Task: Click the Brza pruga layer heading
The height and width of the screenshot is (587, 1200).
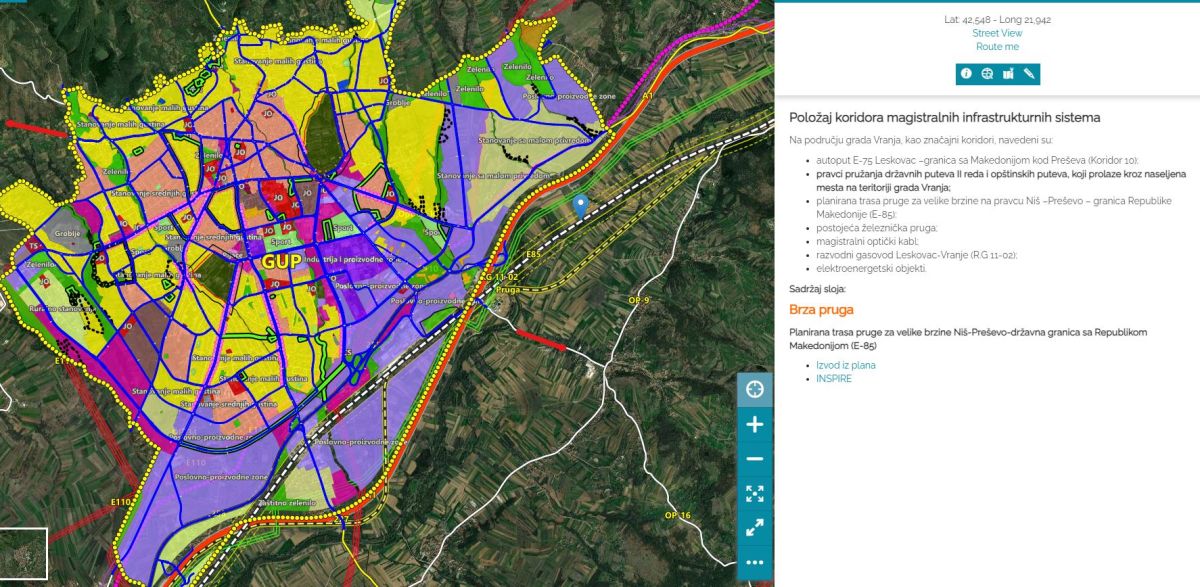Action: tap(821, 310)
